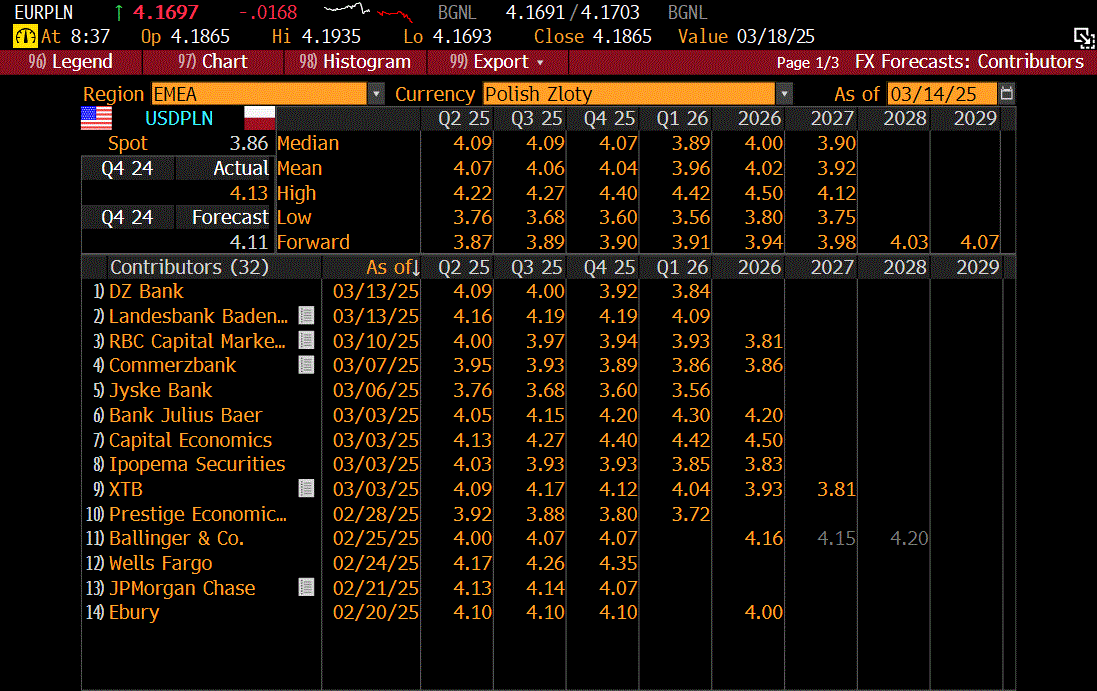1097x691 pixels.
Task: Sort contributors by the As of column
Action: [x=392, y=266]
